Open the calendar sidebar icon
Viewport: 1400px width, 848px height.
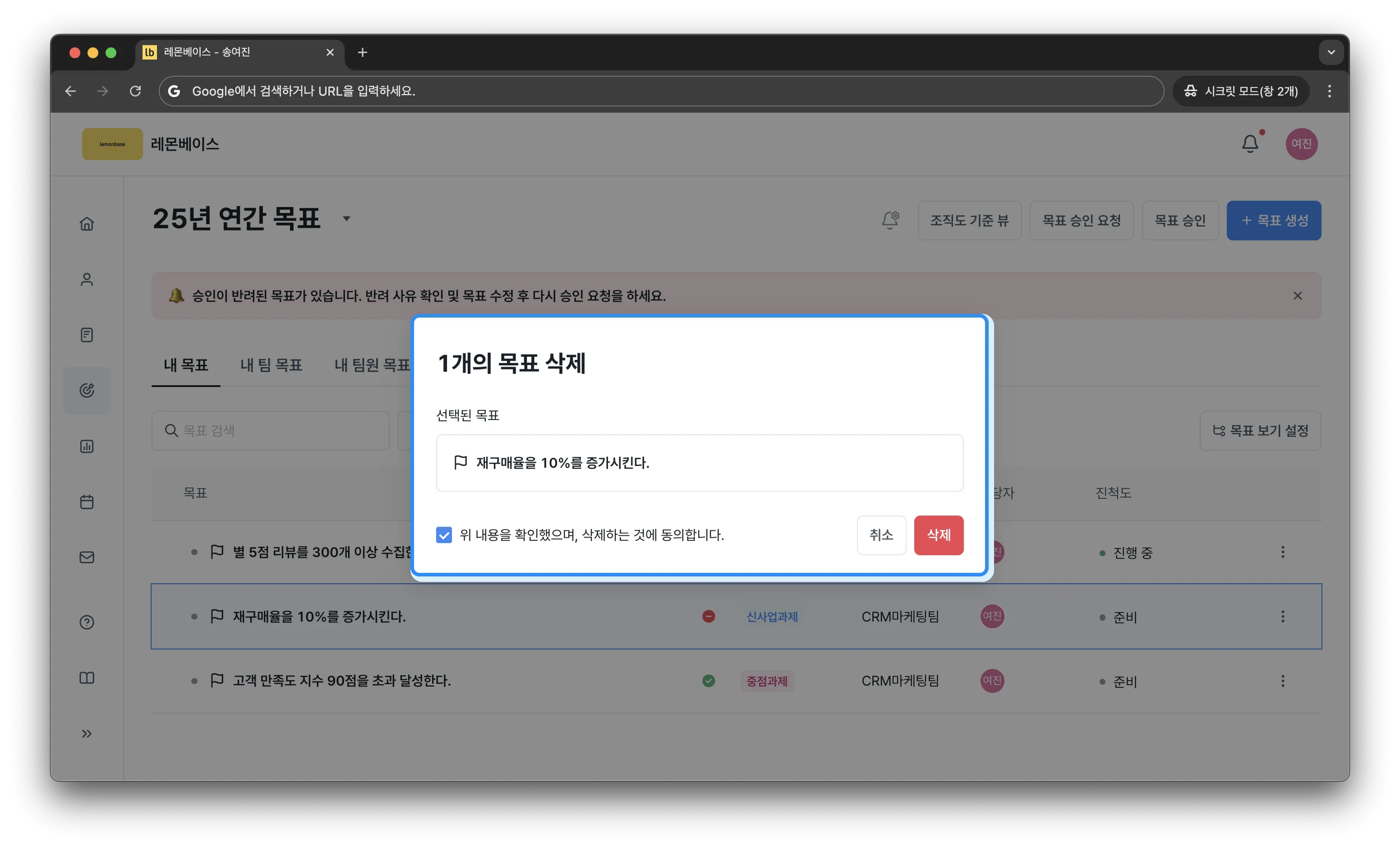[86, 502]
